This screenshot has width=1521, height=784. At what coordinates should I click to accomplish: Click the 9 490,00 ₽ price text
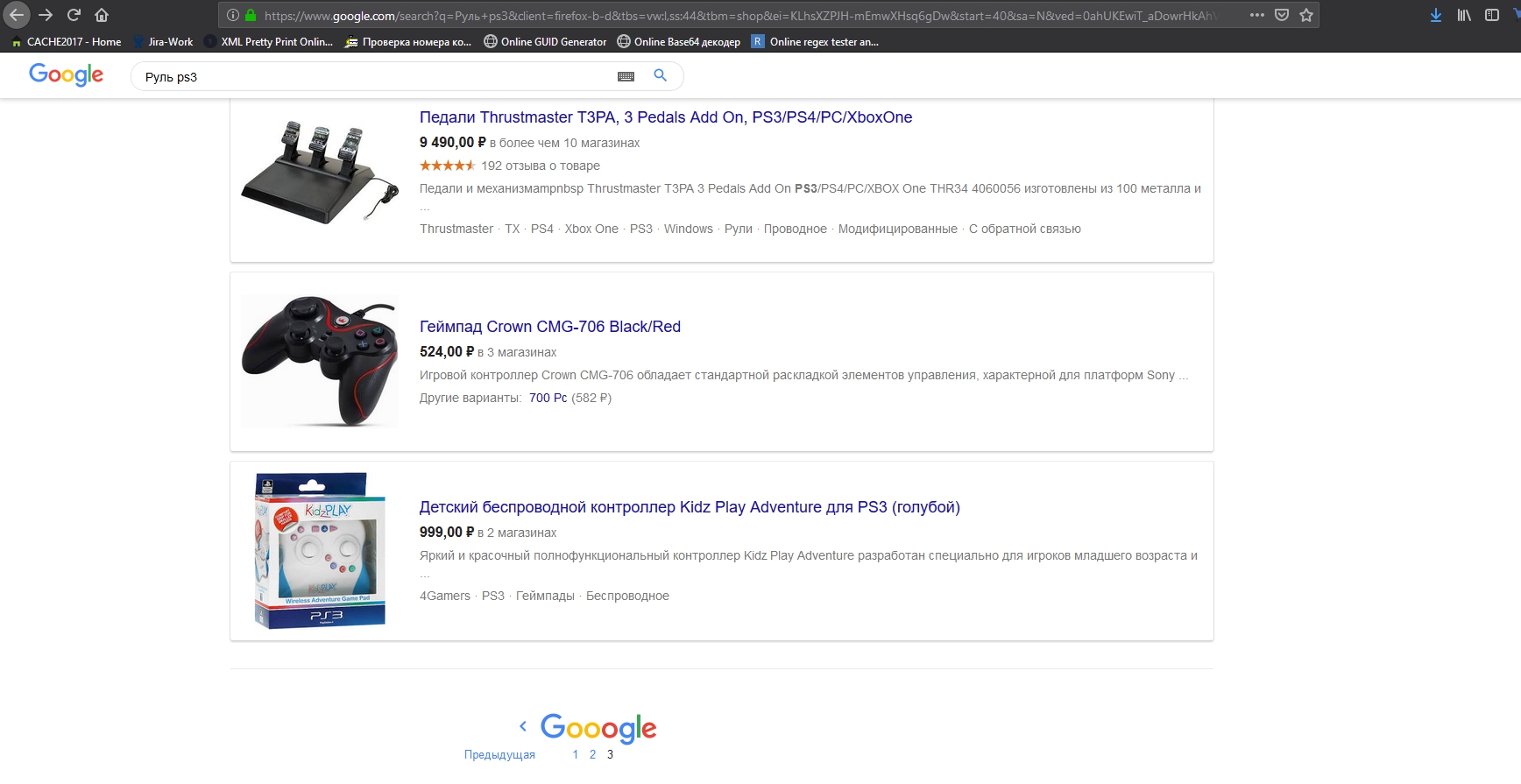pos(452,142)
